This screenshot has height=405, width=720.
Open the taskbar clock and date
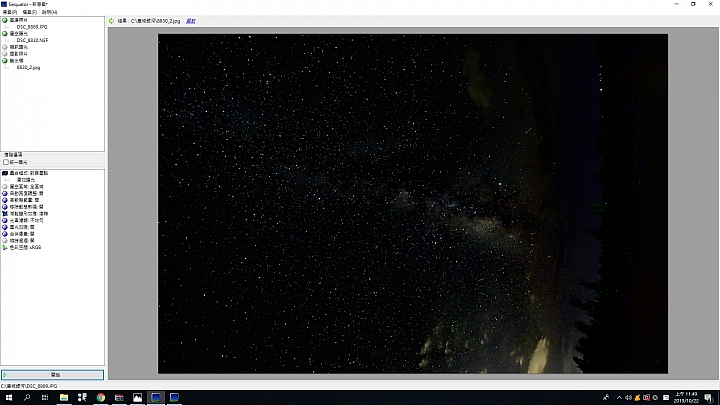coord(686,398)
